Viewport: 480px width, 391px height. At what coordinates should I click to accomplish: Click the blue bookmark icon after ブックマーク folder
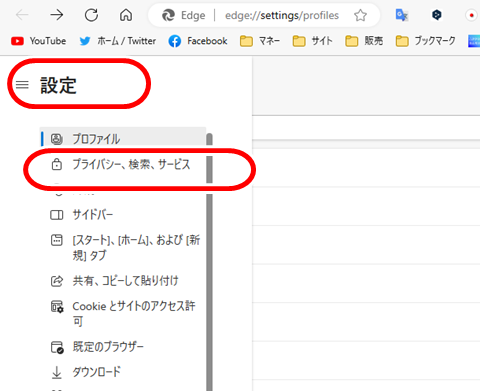click(474, 41)
